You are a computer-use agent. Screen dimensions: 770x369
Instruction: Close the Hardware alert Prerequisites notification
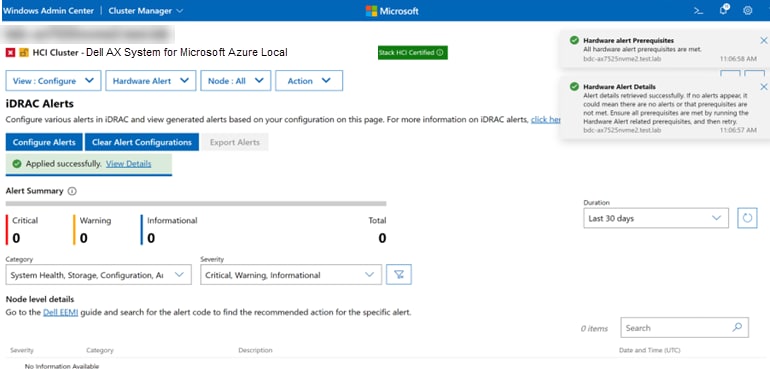[x=763, y=41]
